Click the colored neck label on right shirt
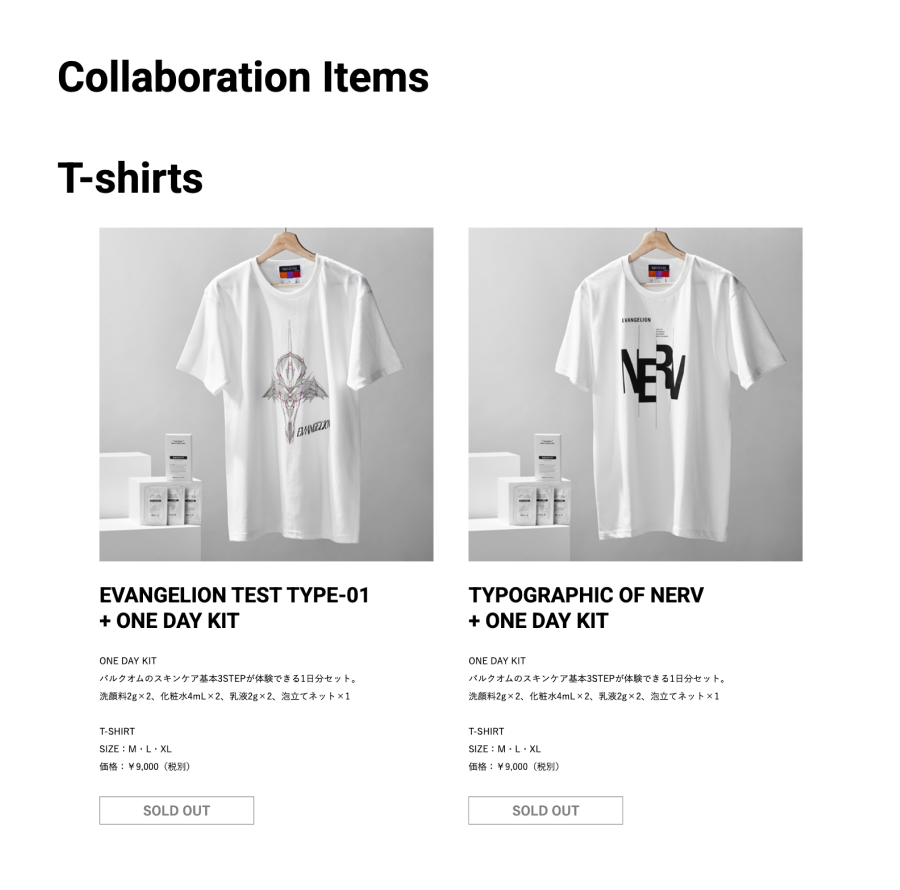Image resolution: width=900 pixels, height=890 pixels. point(660,273)
